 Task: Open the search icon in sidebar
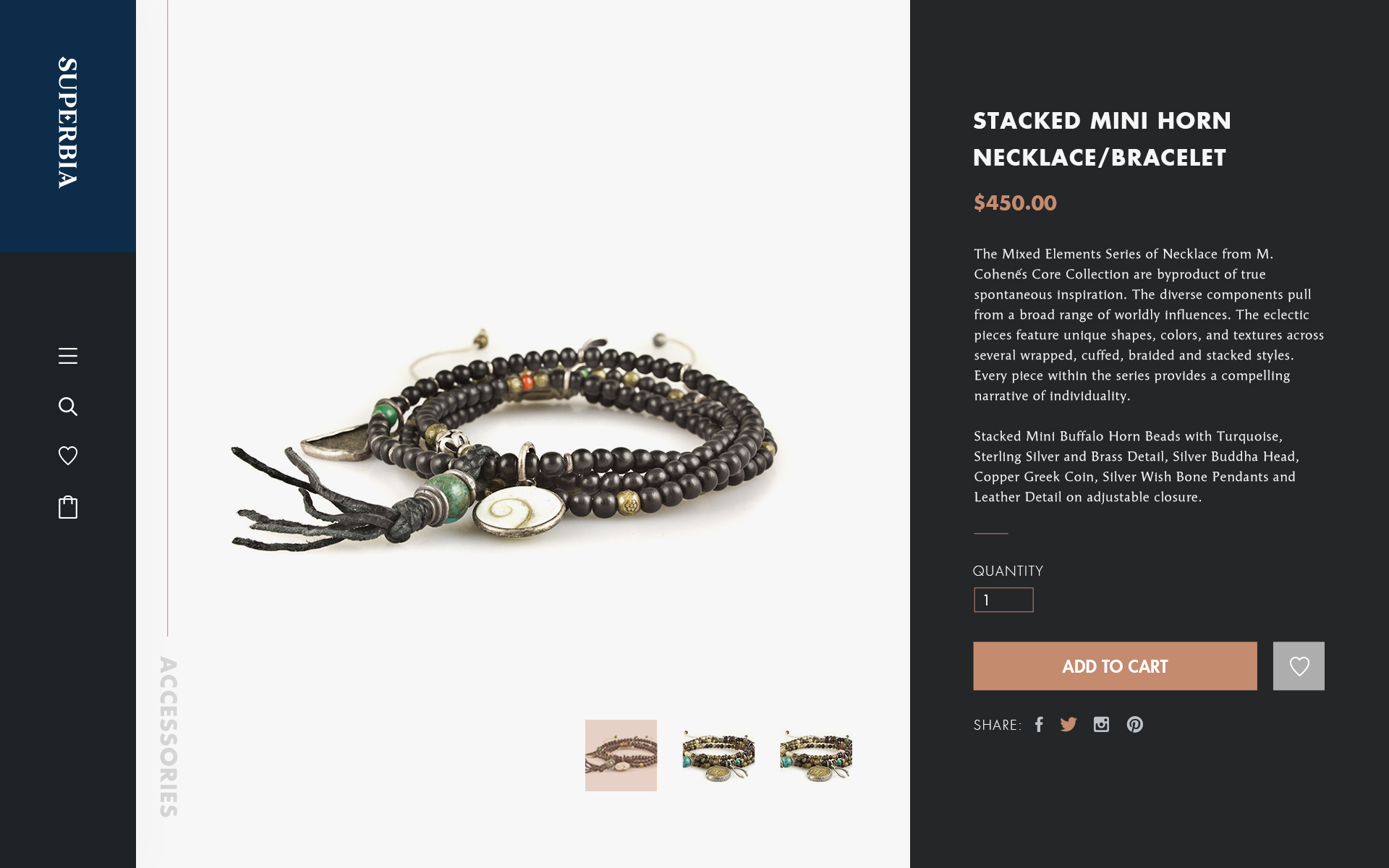coord(68,407)
